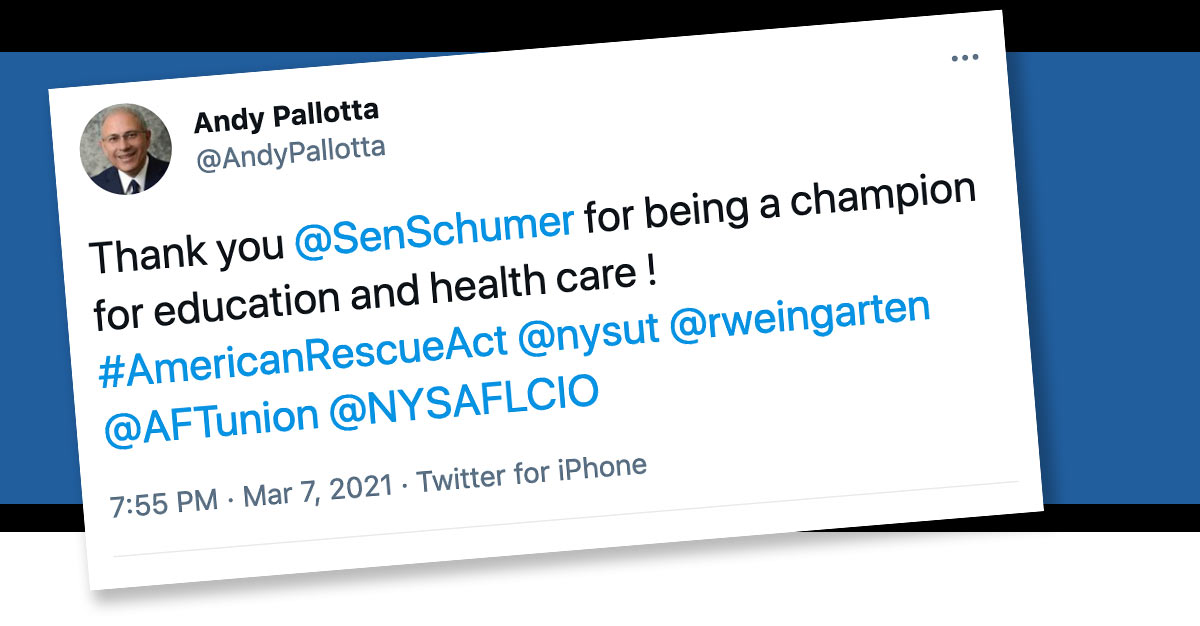The height and width of the screenshot is (626, 1200).
Task: Click the Twitter for iPhone source label
Action: (531, 473)
